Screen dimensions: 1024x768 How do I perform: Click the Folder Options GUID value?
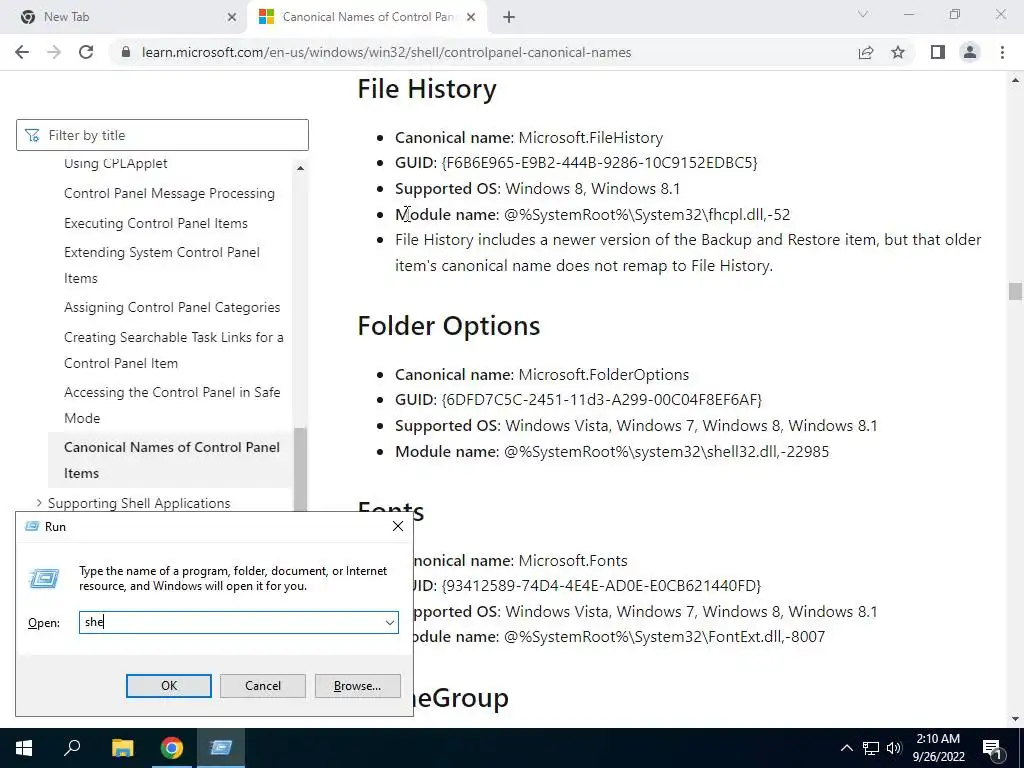pos(601,400)
